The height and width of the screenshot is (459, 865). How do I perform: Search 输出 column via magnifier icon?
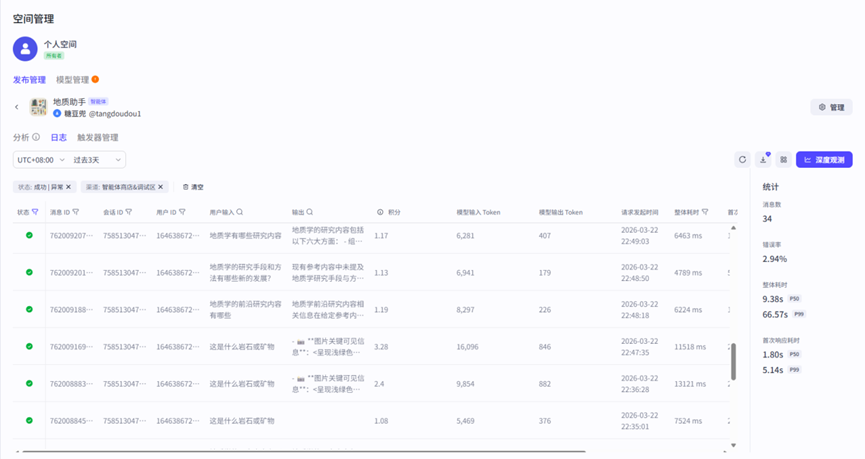[x=310, y=212]
